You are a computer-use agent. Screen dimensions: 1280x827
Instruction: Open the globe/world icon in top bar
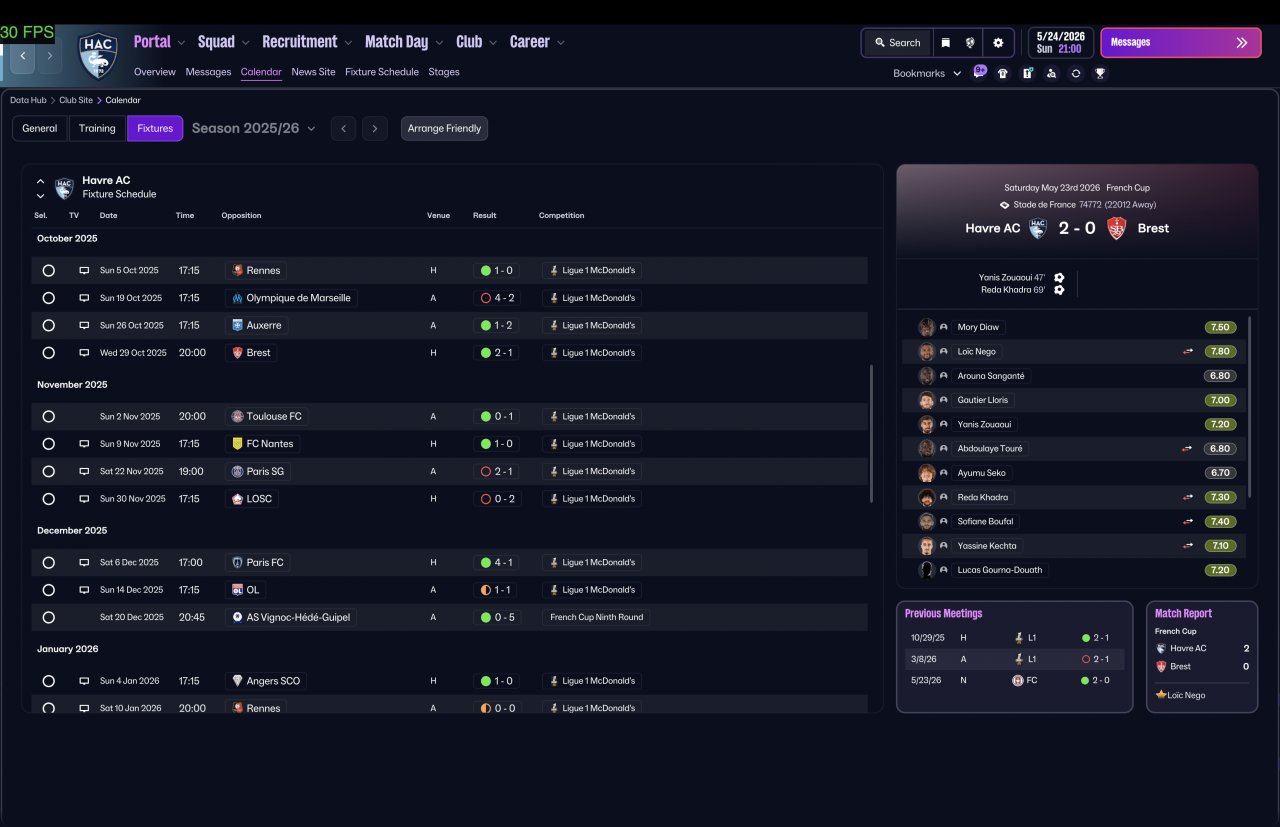pos(970,43)
